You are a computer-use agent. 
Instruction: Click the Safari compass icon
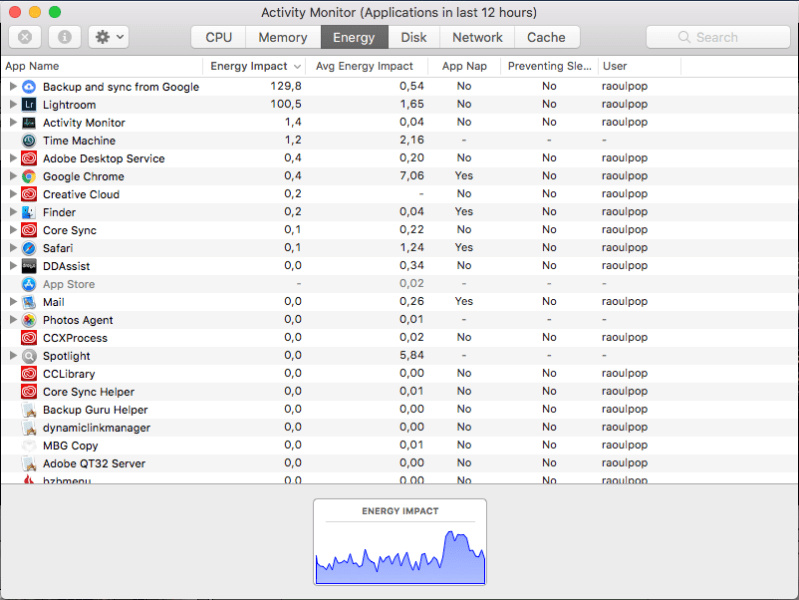click(x=29, y=248)
